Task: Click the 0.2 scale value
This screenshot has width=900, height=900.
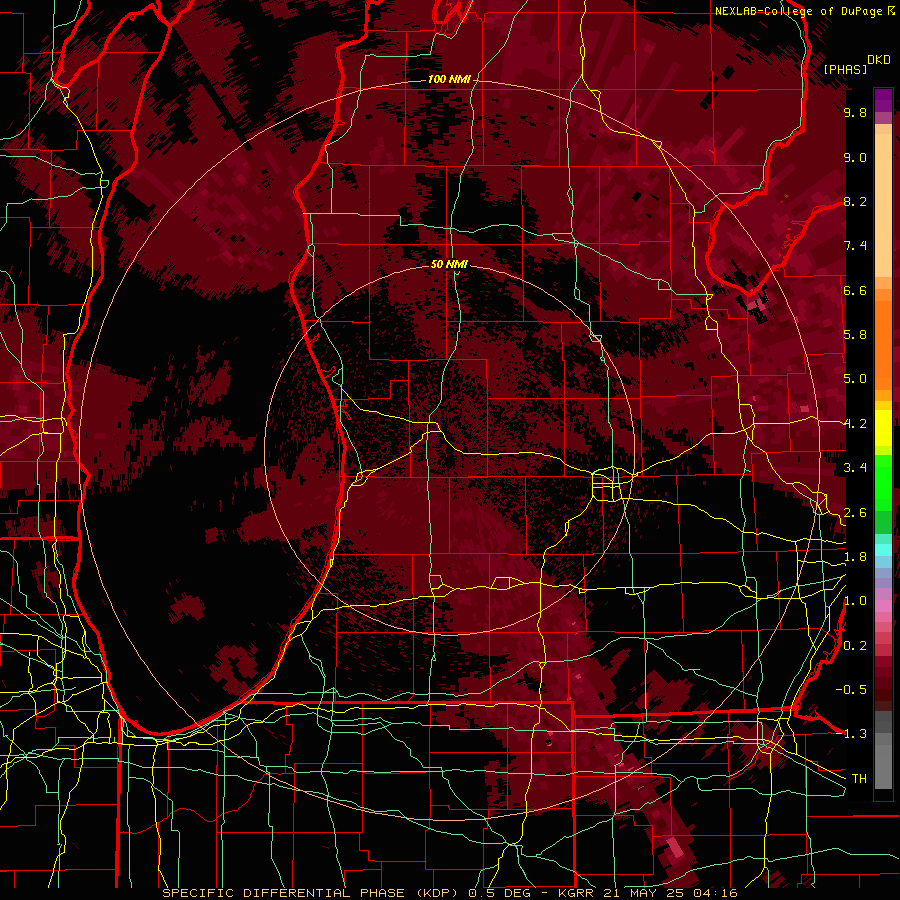Action: click(x=855, y=646)
